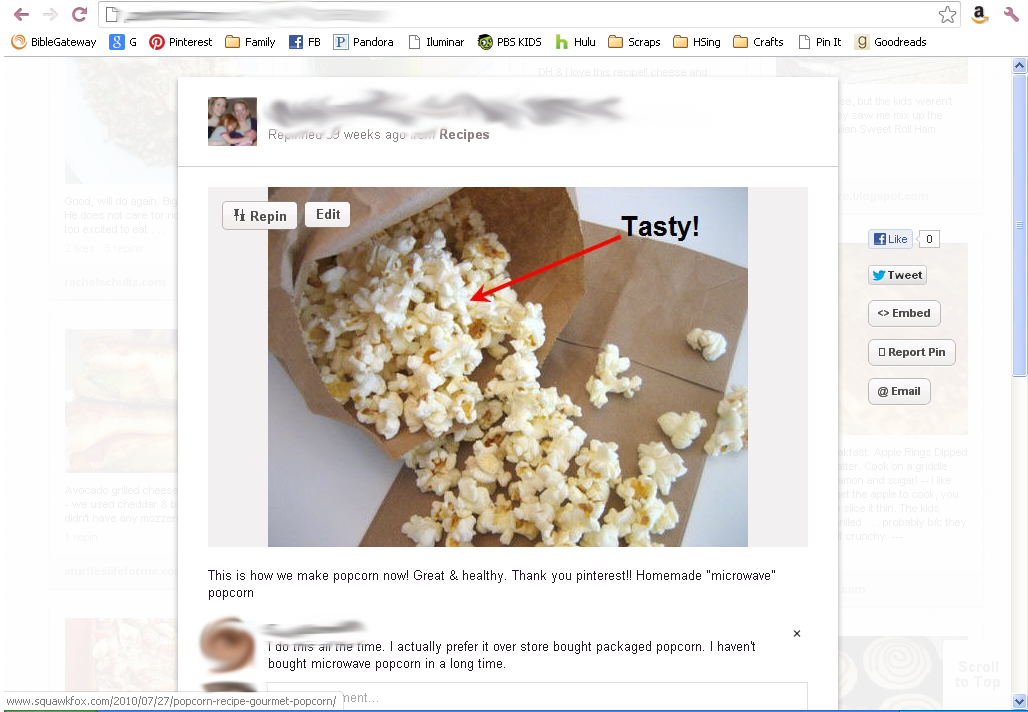
Task: Open the popcorn image source link
Action: pos(507,367)
